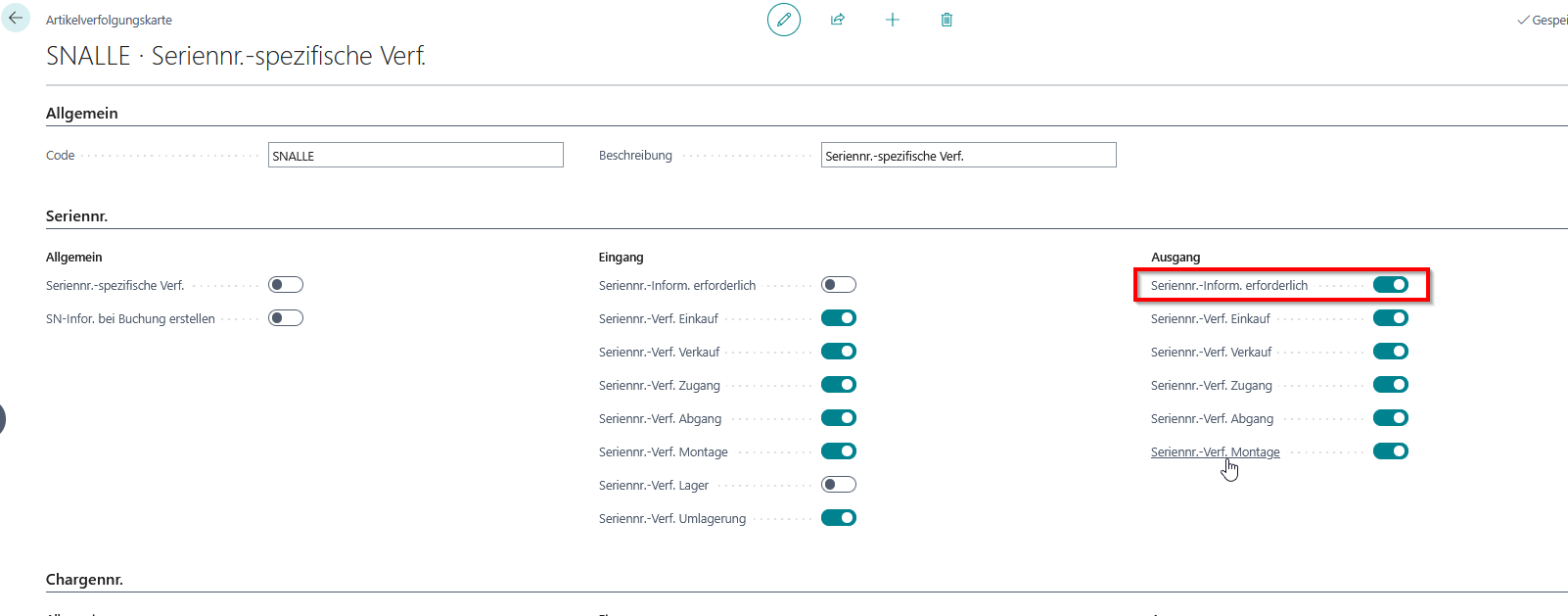Click the trash delete icon
The height and width of the screenshot is (616, 1568).
pyautogui.click(x=946, y=20)
